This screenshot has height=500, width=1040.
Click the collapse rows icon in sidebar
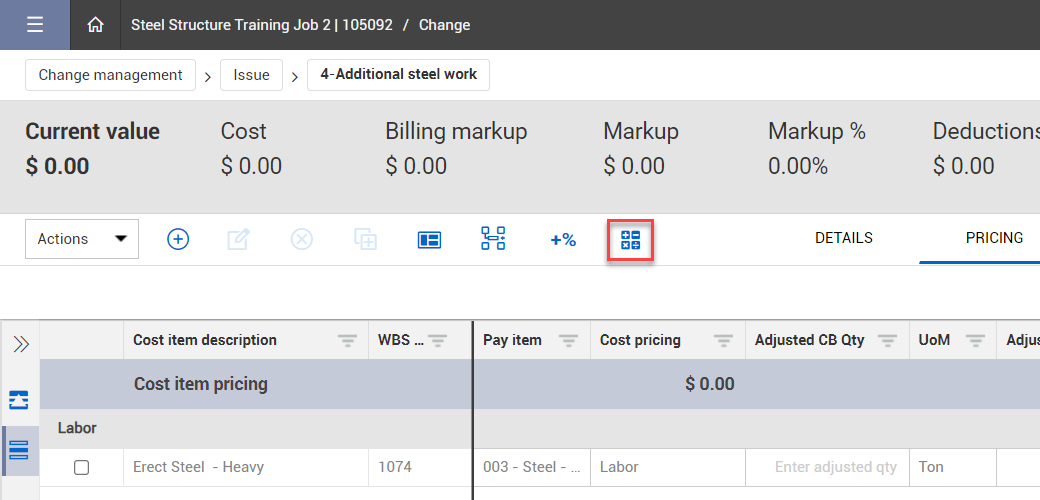tap(19, 400)
